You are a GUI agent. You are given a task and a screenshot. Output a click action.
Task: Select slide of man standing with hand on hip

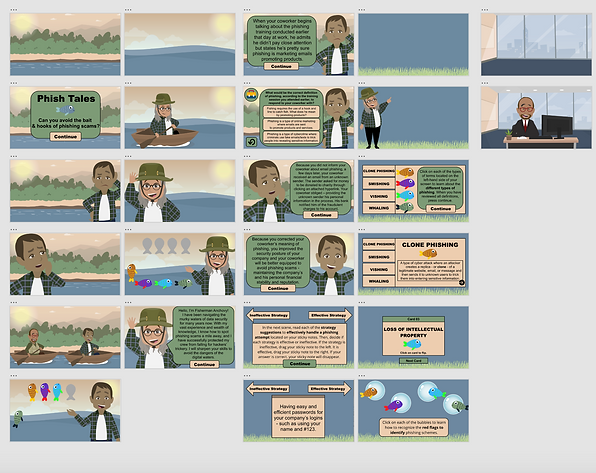click(65, 191)
